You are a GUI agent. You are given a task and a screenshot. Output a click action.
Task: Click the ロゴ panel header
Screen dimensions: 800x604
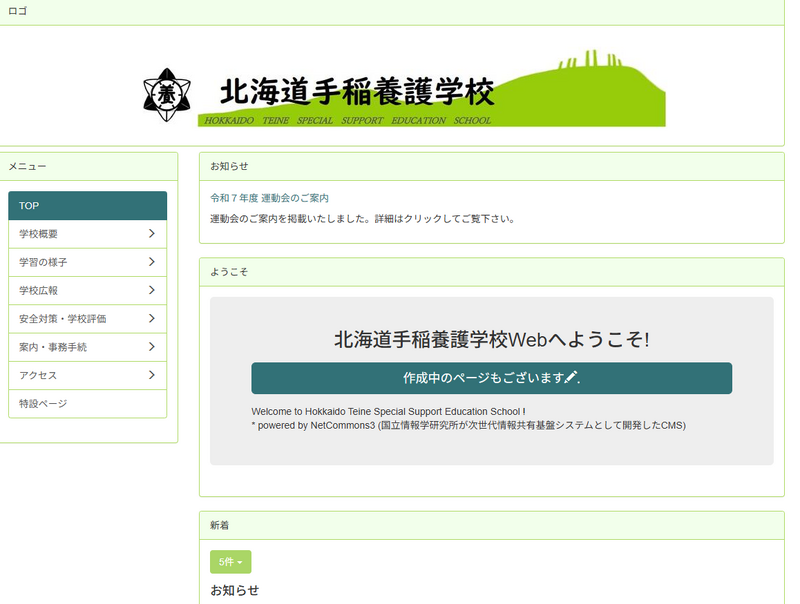click(392, 12)
